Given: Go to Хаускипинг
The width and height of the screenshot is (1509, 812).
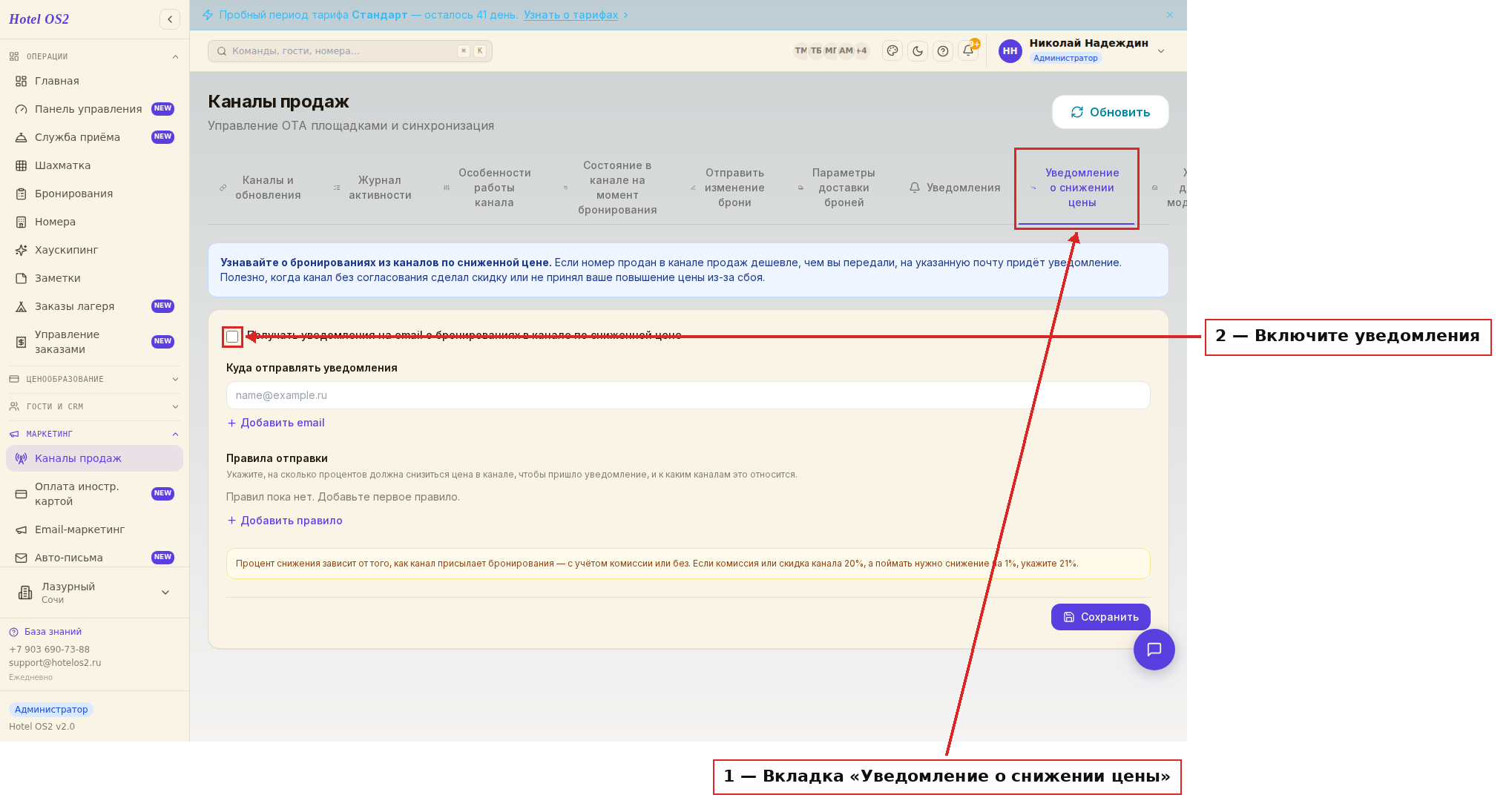Looking at the screenshot, I should 94,250.
